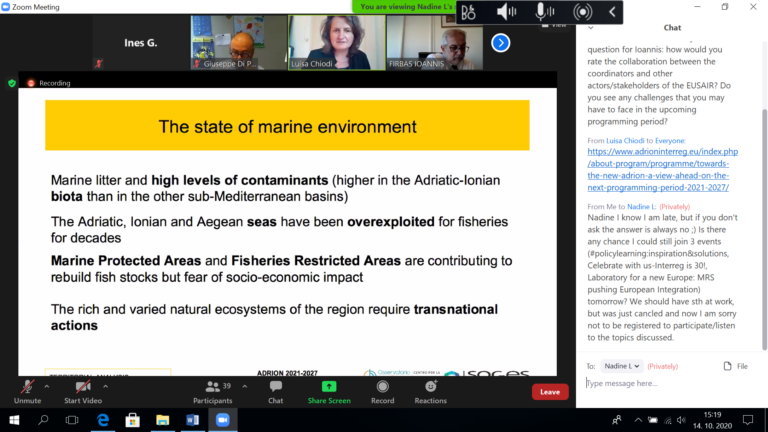The height and width of the screenshot is (432, 768).
Task: Show next video thumbnails with blue arrow
Action: tap(501, 43)
